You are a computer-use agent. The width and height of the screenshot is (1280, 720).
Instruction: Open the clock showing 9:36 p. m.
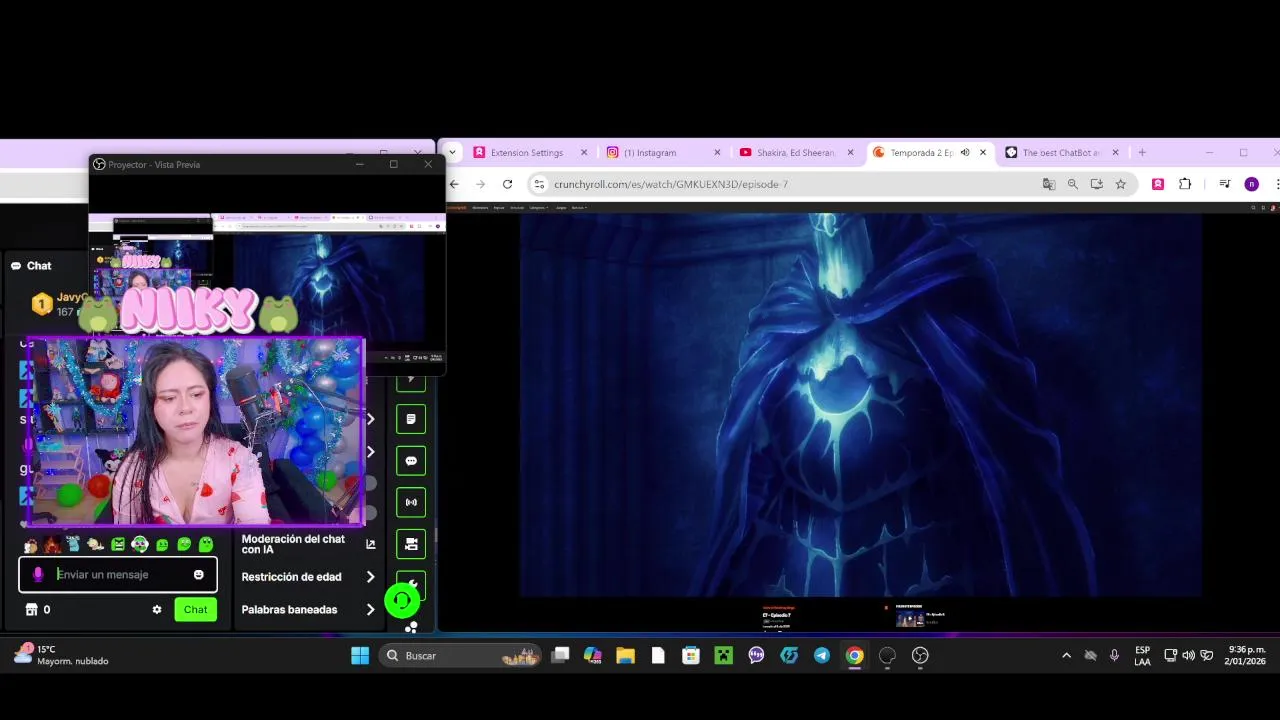click(1246, 656)
